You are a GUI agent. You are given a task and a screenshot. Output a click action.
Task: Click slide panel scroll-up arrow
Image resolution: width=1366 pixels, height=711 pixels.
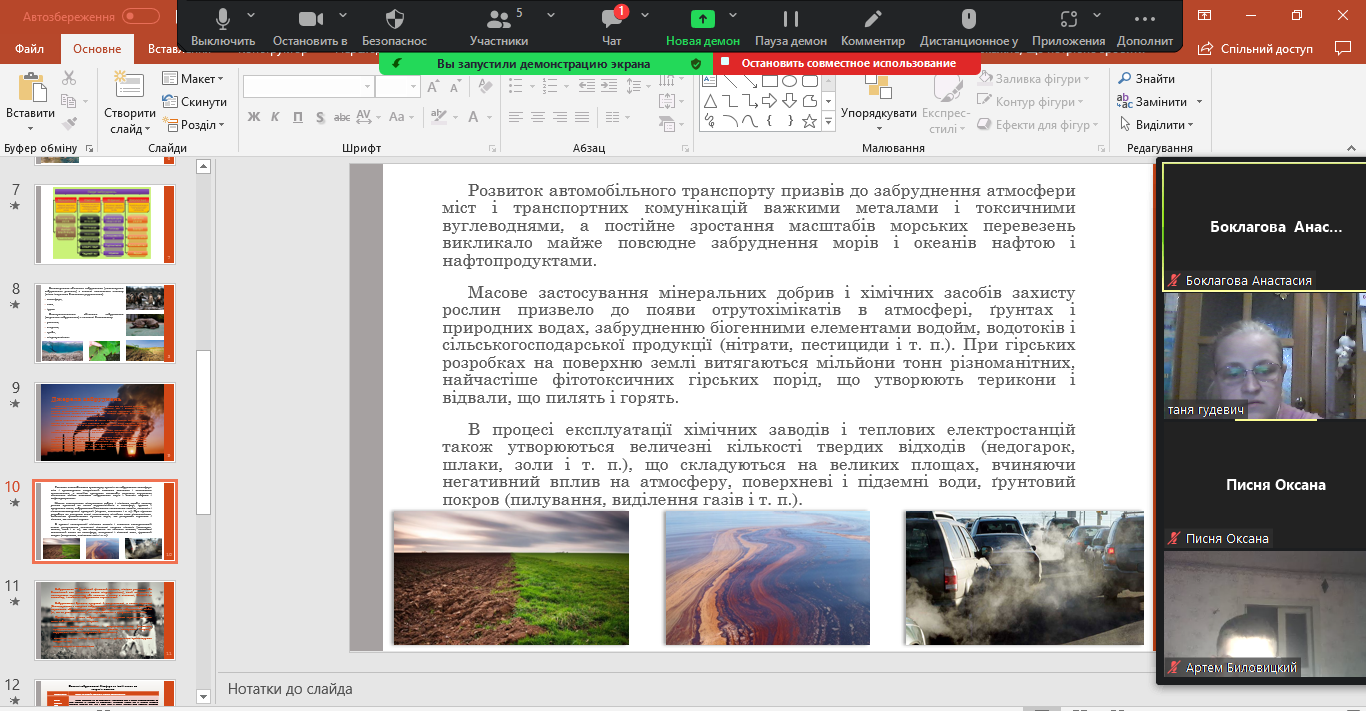point(203,167)
